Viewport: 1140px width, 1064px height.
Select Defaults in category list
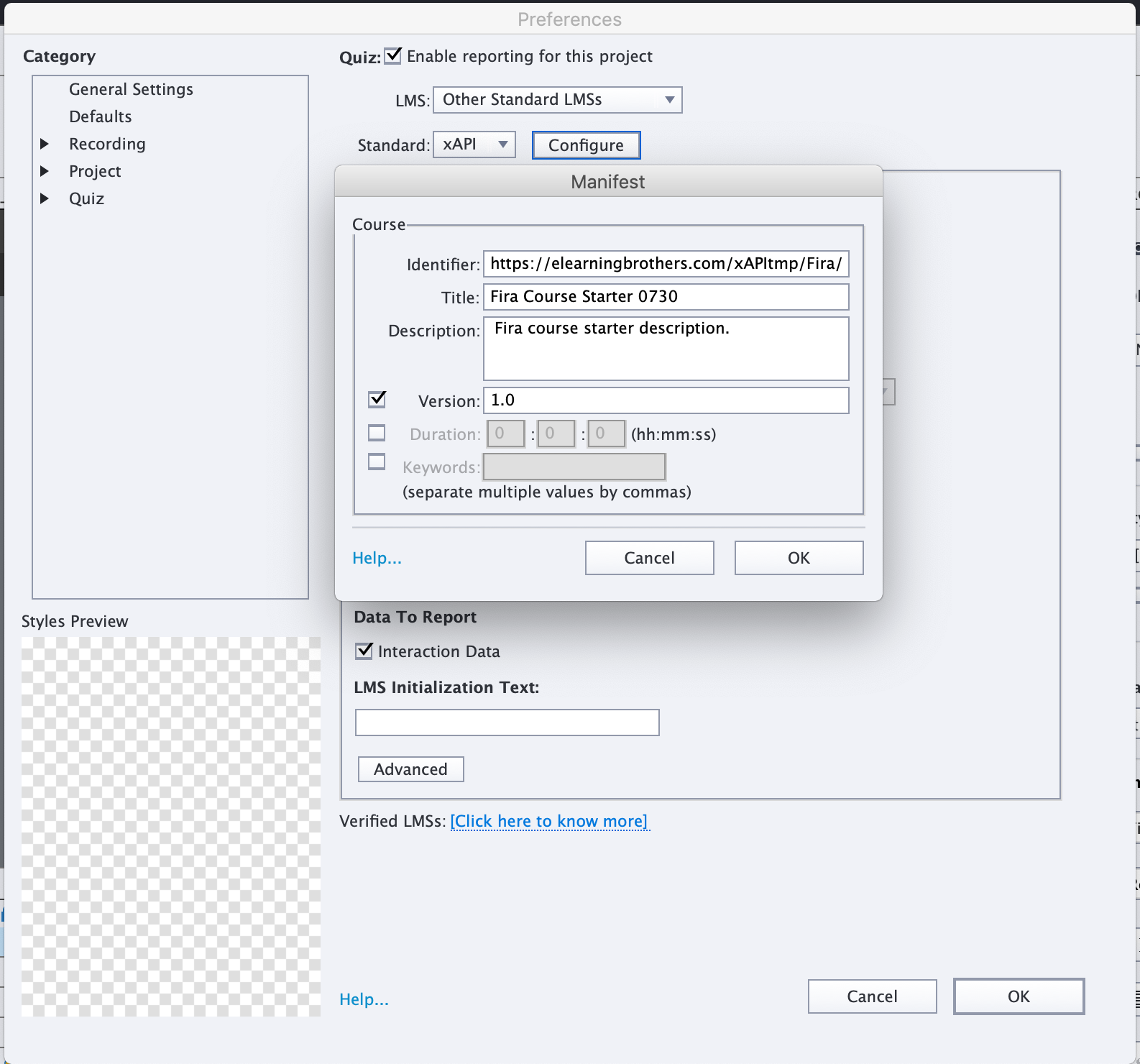[100, 116]
